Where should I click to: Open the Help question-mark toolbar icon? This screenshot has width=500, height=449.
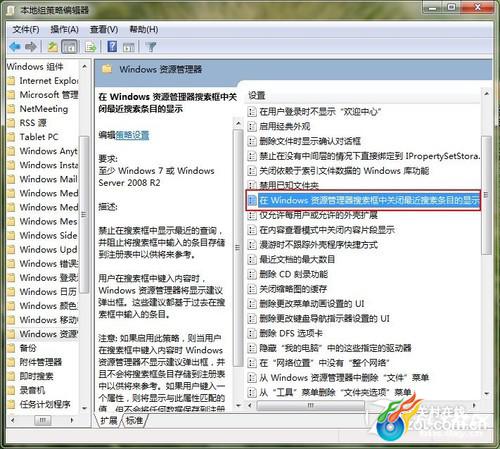pos(112,47)
